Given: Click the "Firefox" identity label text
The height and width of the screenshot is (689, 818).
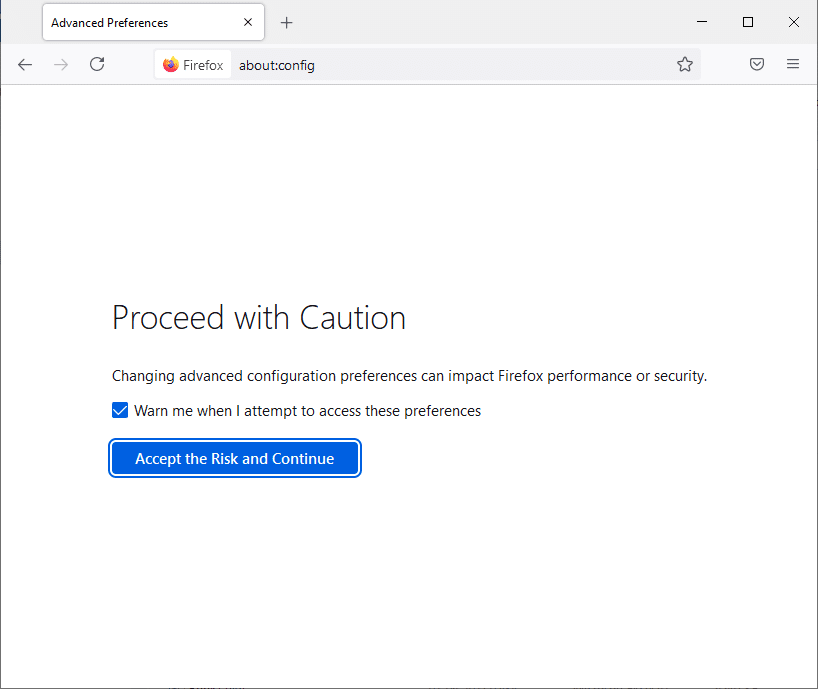Looking at the screenshot, I should (x=203, y=65).
